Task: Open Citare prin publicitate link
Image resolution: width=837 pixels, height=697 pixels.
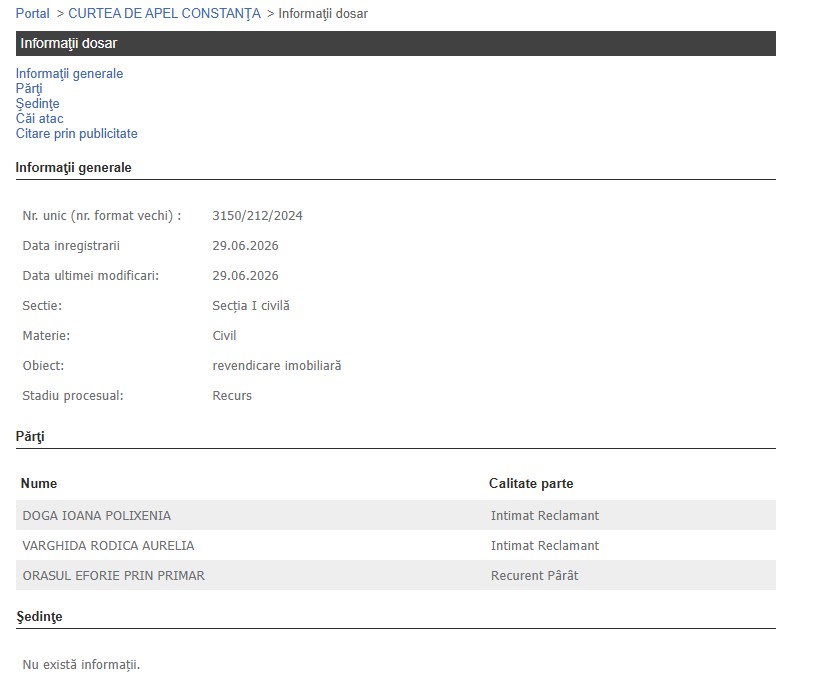Action: point(76,133)
